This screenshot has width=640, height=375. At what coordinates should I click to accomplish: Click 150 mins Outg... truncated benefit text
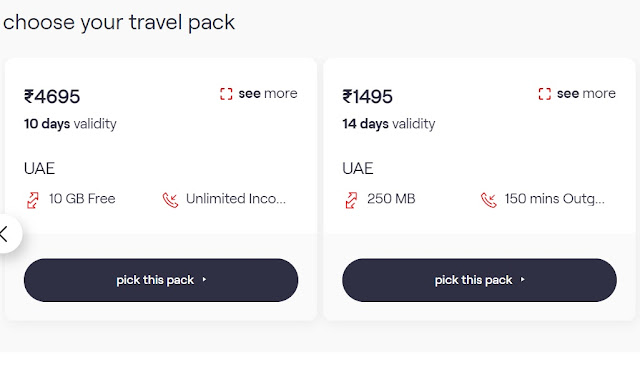[555, 199]
